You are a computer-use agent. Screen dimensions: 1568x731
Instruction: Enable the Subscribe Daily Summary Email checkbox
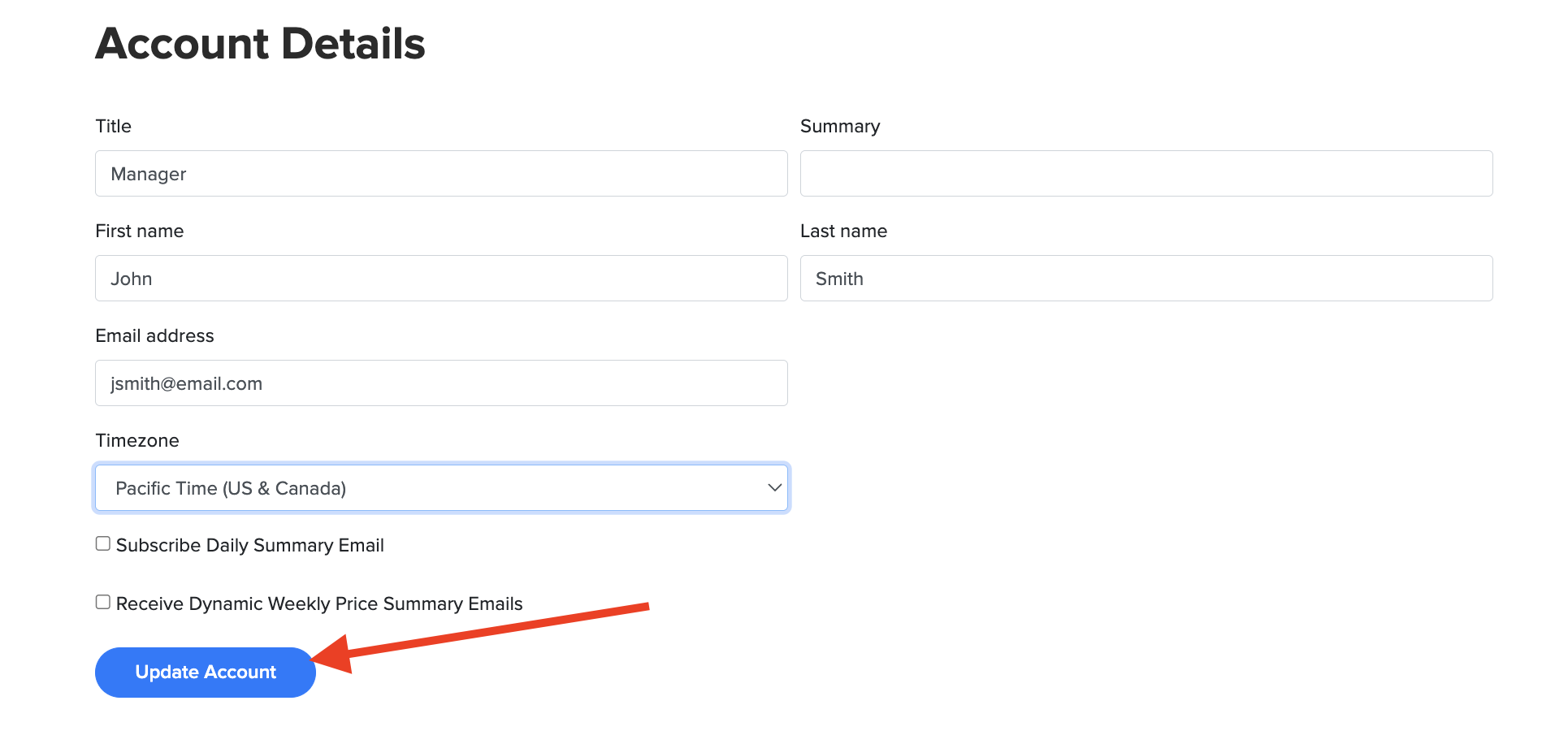click(103, 544)
